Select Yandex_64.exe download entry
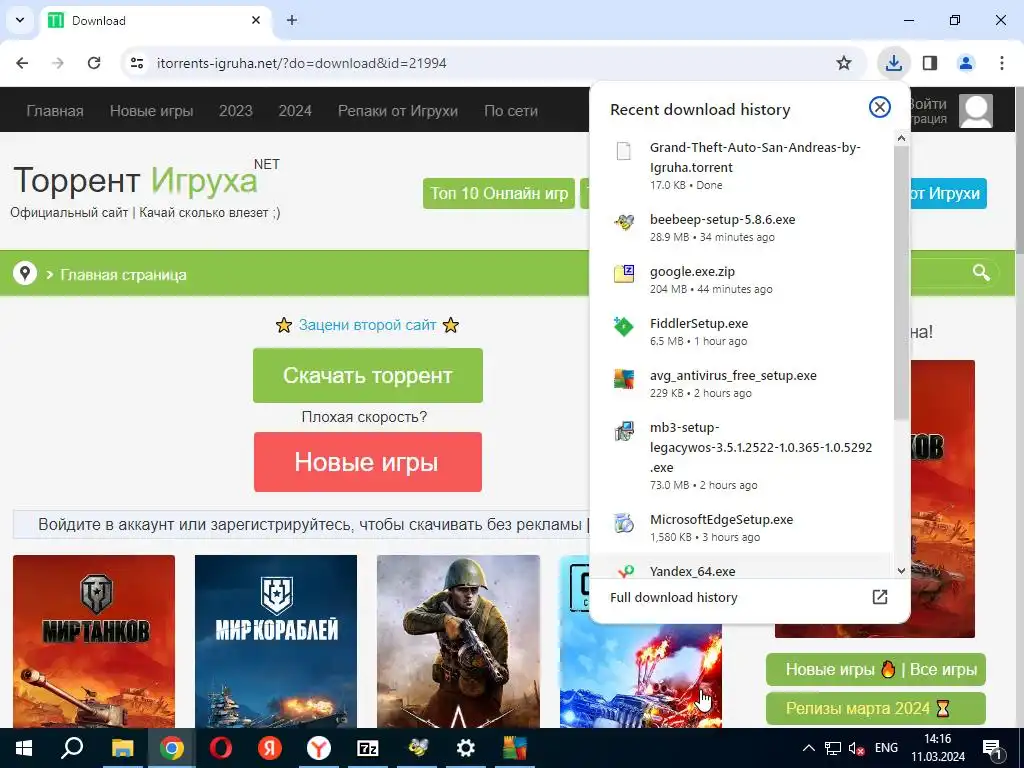Image resolution: width=1024 pixels, height=768 pixels. tap(741, 567)
